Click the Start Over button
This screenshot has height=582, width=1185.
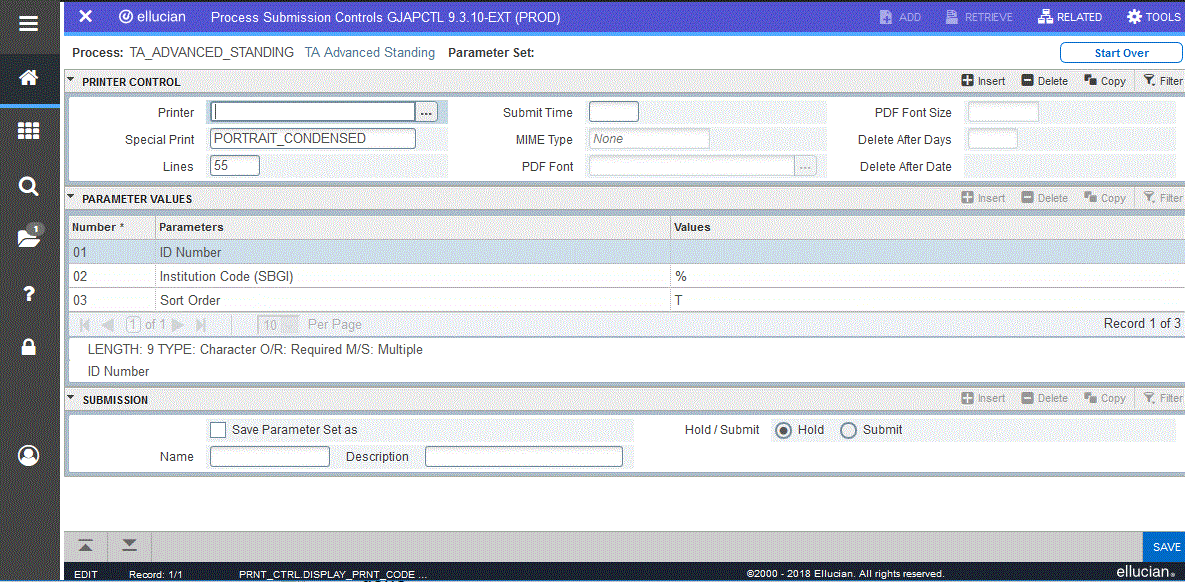pyautogui.click(x=1121, y=53)
